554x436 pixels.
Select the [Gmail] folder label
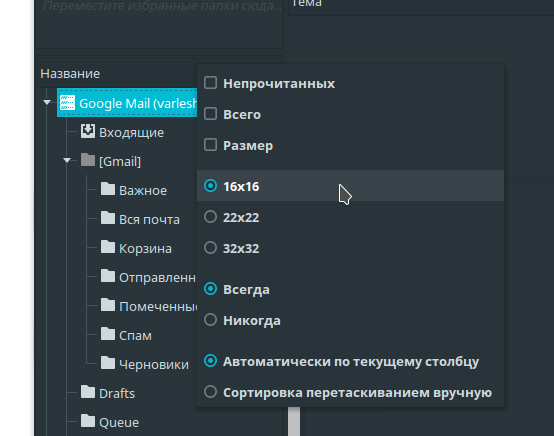pos(120,161)
